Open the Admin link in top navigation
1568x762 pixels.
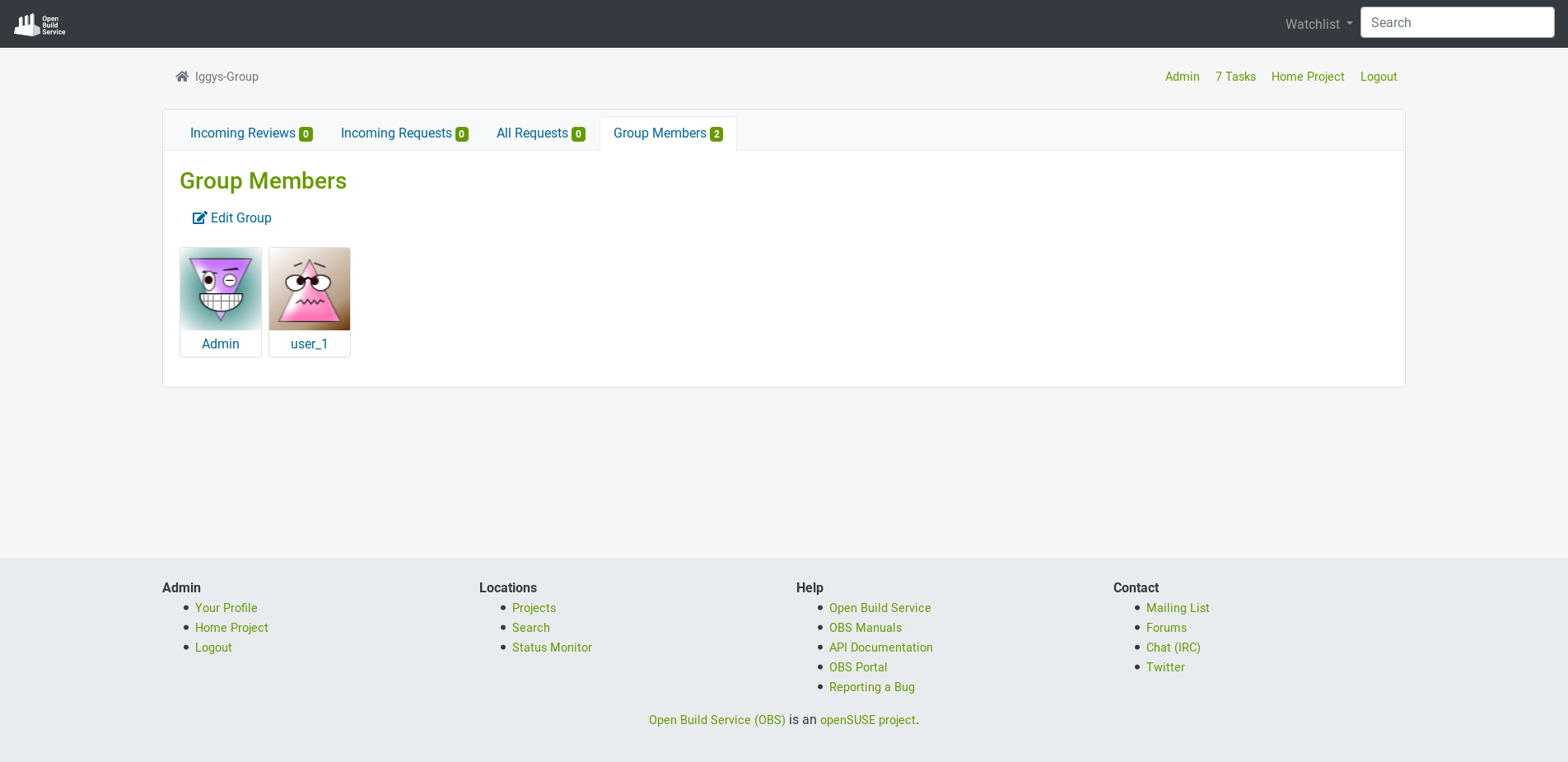click(1182, 77)
